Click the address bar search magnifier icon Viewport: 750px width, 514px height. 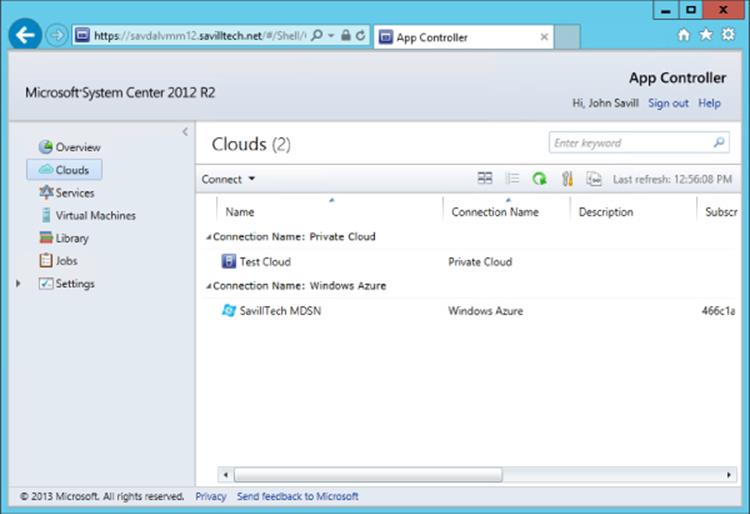[316, 35]
